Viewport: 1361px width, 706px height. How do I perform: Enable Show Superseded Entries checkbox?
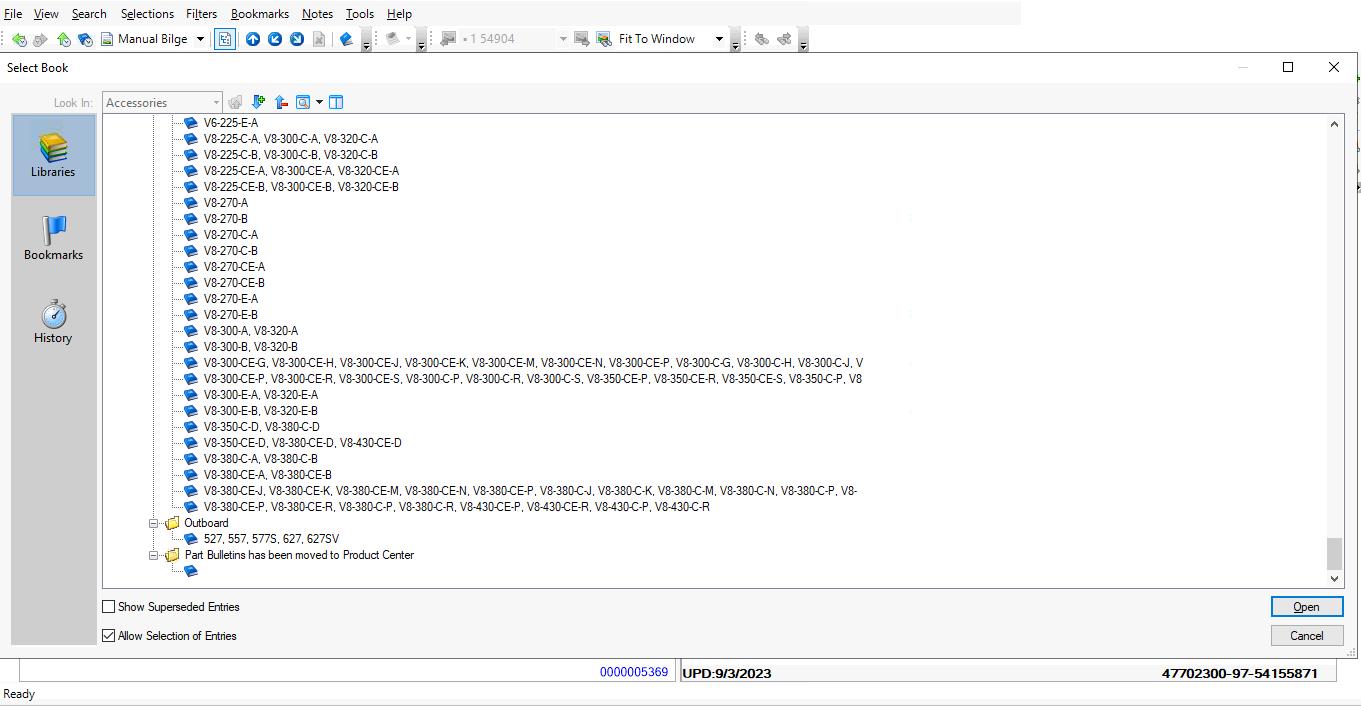109,607
